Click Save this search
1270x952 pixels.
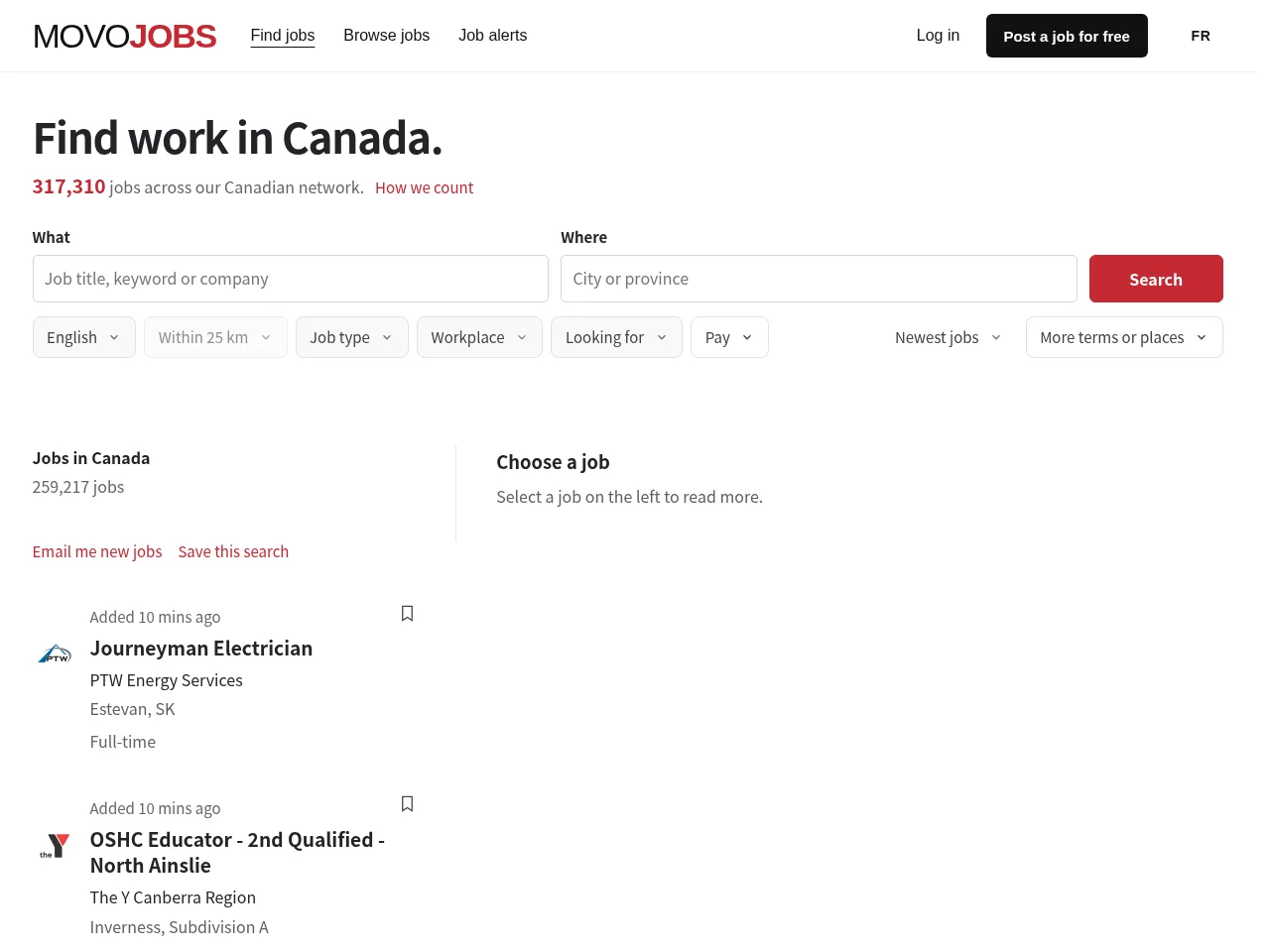(x=233, y=551)
